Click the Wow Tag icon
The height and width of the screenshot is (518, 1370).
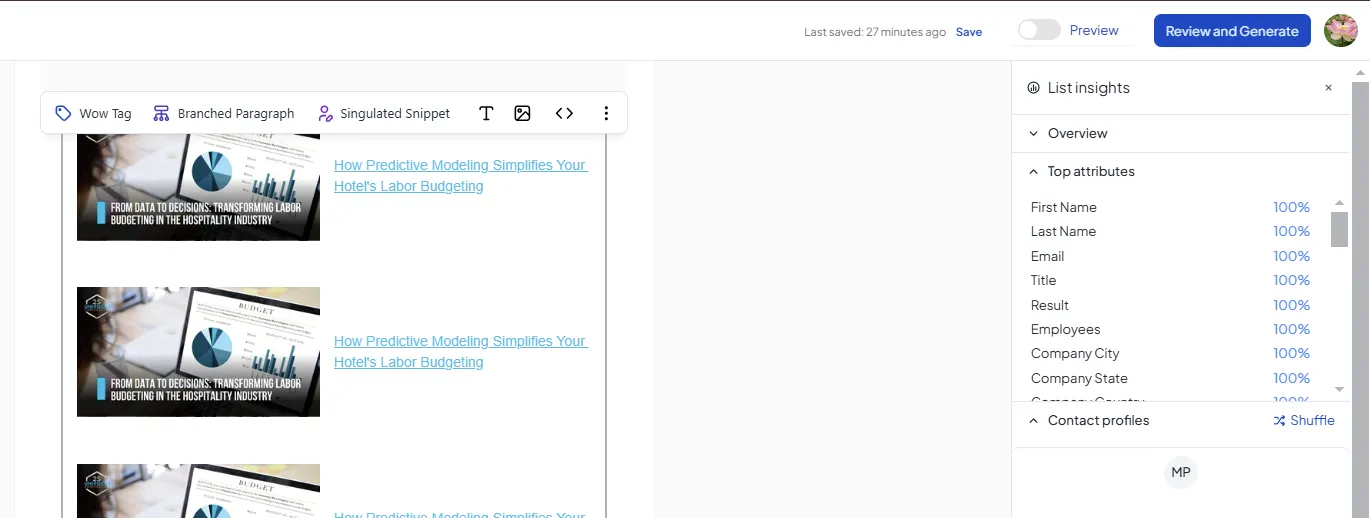(63, 113)
